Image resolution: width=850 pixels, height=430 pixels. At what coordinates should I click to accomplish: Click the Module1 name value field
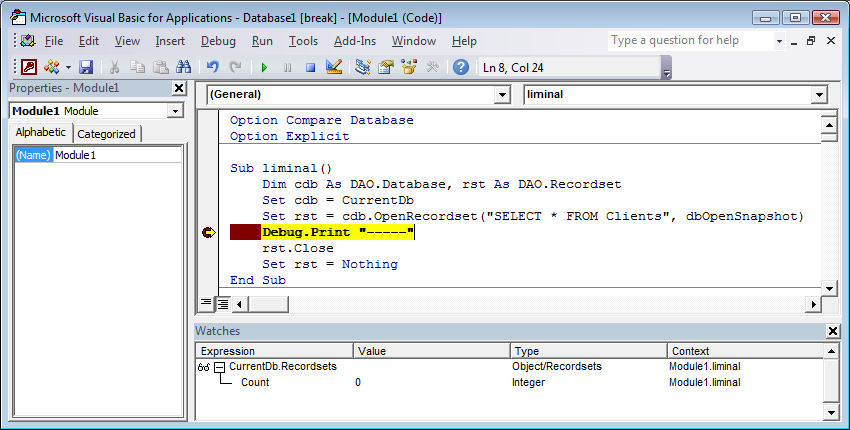point(118,155)
